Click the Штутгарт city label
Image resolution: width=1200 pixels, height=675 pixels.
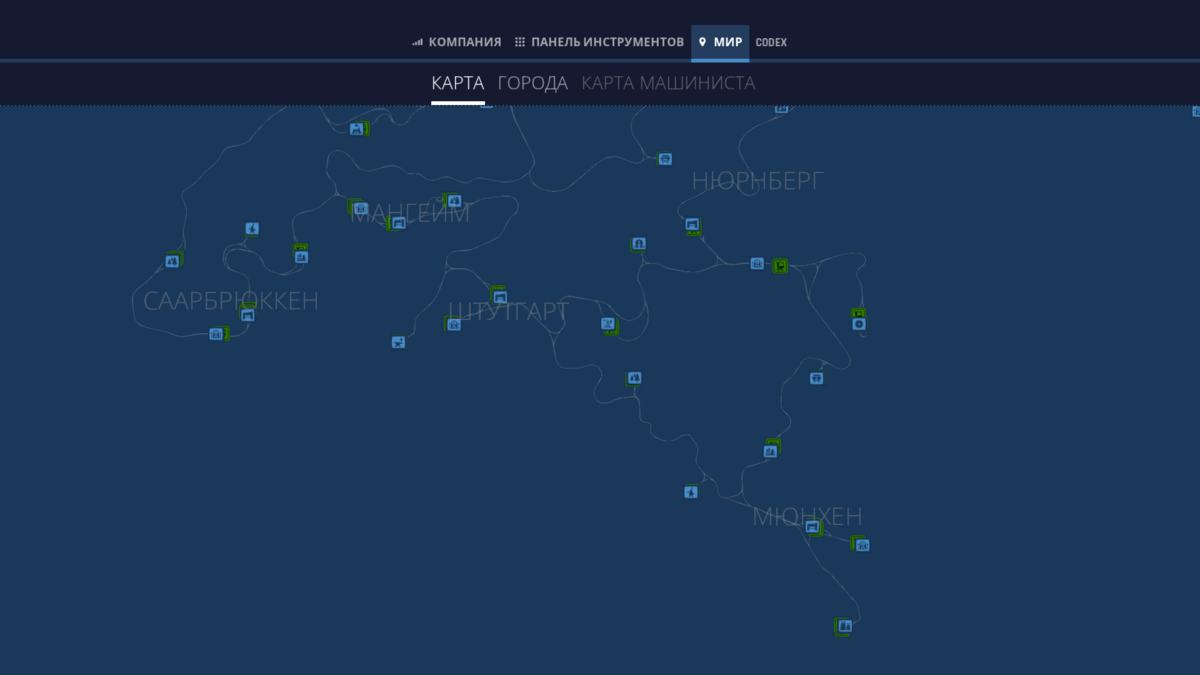[x=508, y=312]
